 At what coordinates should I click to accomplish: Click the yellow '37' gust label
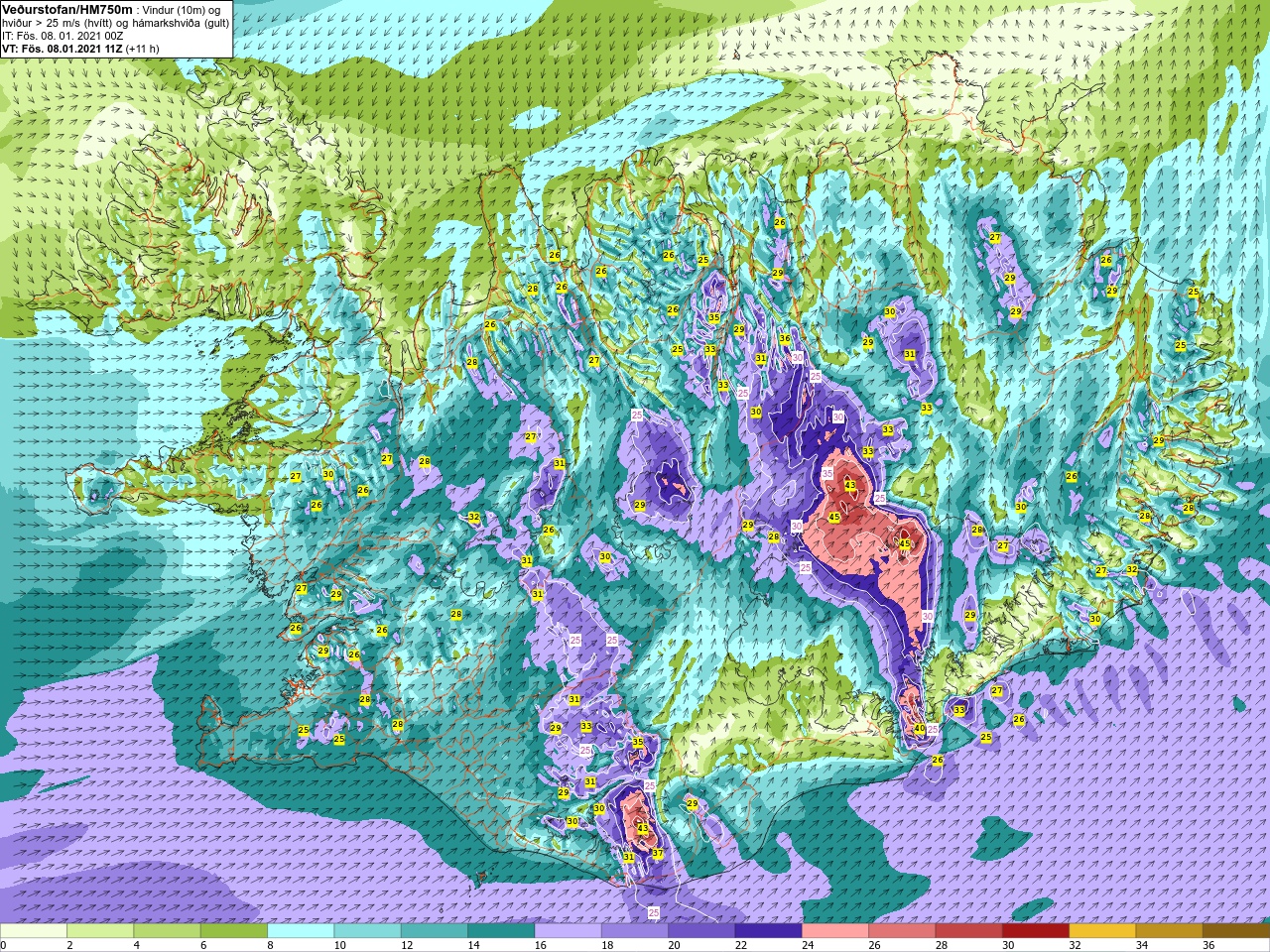click(658, 853)
